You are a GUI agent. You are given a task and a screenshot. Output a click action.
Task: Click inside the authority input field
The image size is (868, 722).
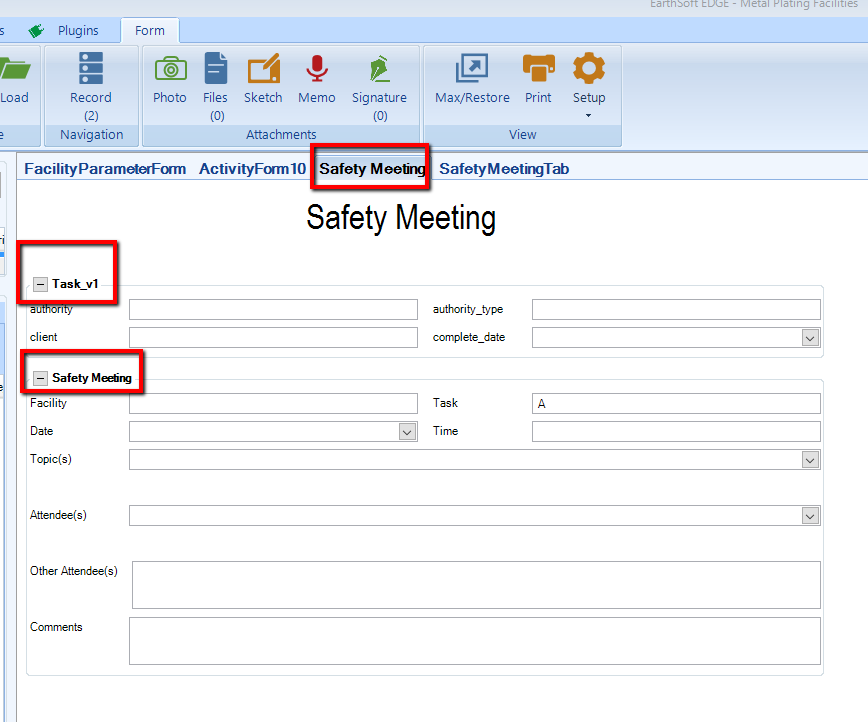point(273,309)
